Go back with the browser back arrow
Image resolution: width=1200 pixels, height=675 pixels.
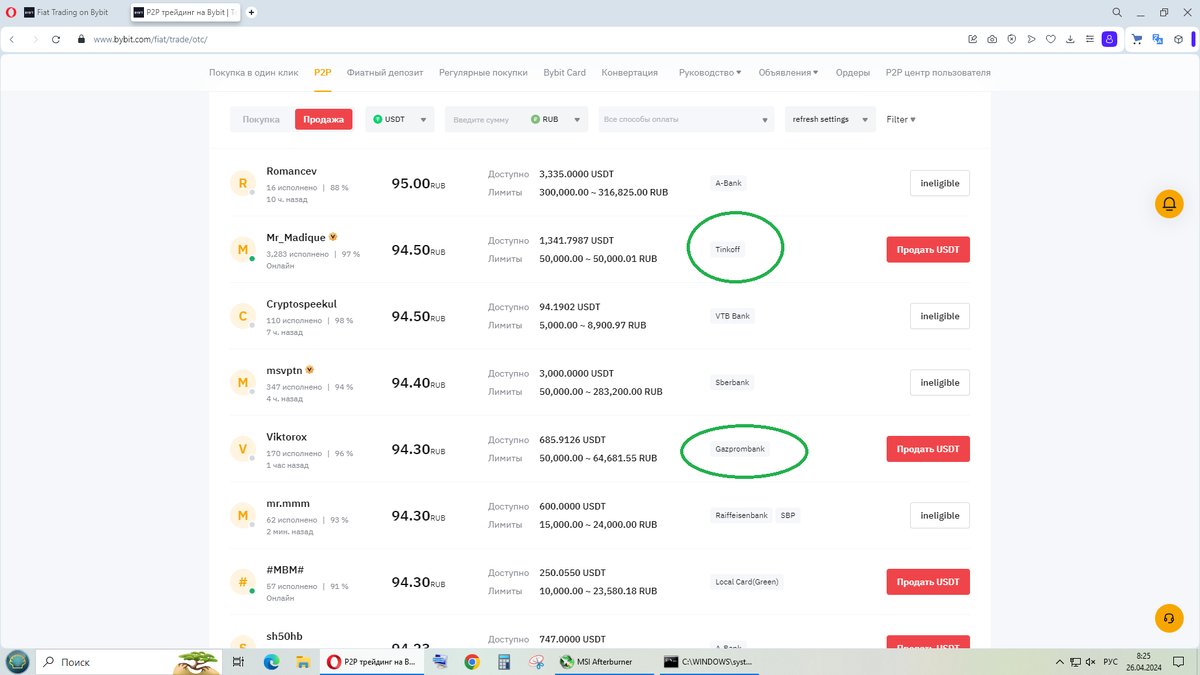click(x=11, y=39)
